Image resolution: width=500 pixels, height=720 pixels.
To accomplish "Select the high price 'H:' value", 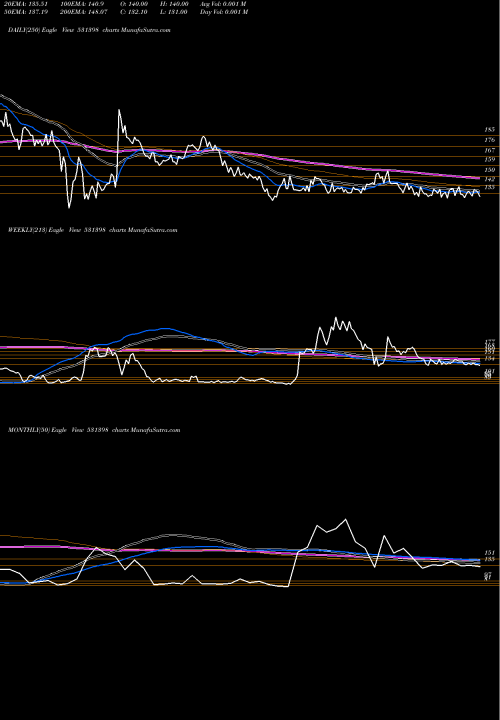I will tap(173, 4).
